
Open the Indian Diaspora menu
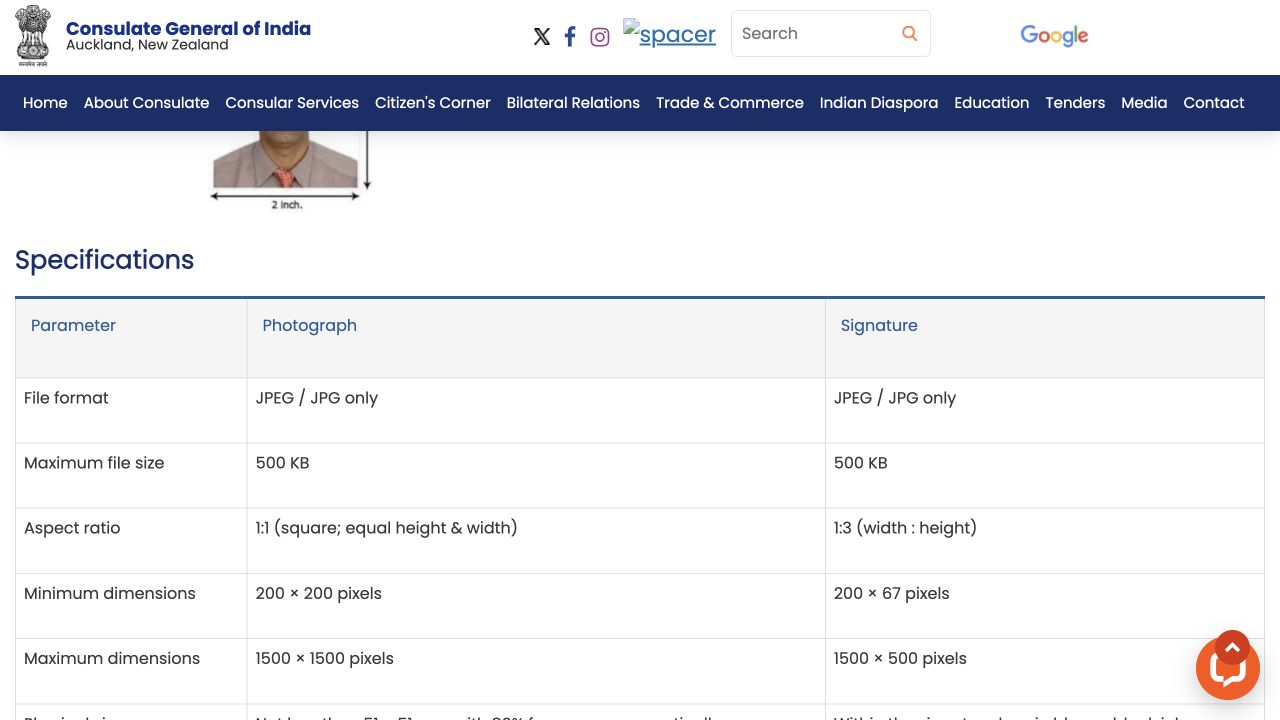point(879,103)
